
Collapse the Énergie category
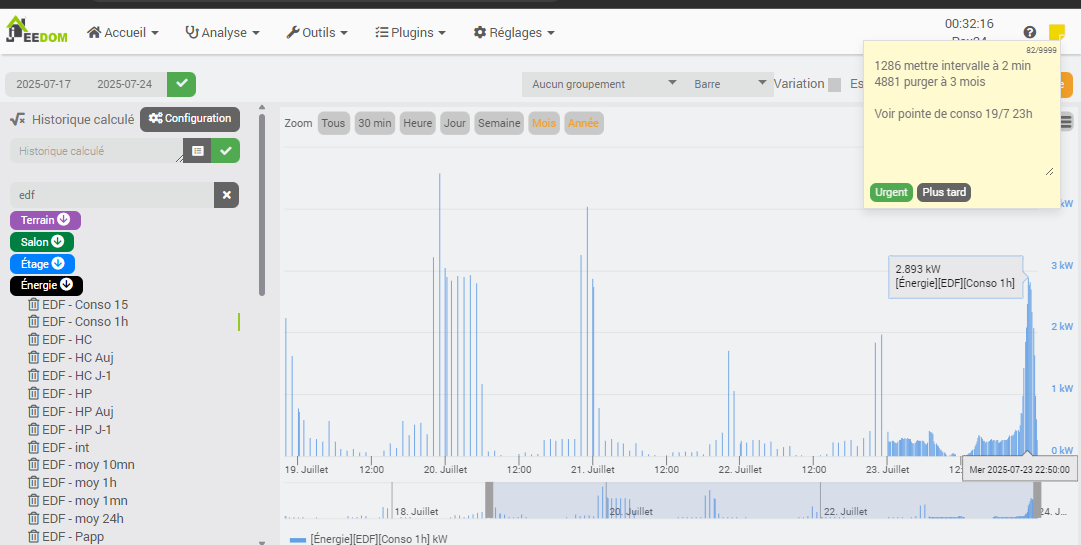tap(46, 285)
